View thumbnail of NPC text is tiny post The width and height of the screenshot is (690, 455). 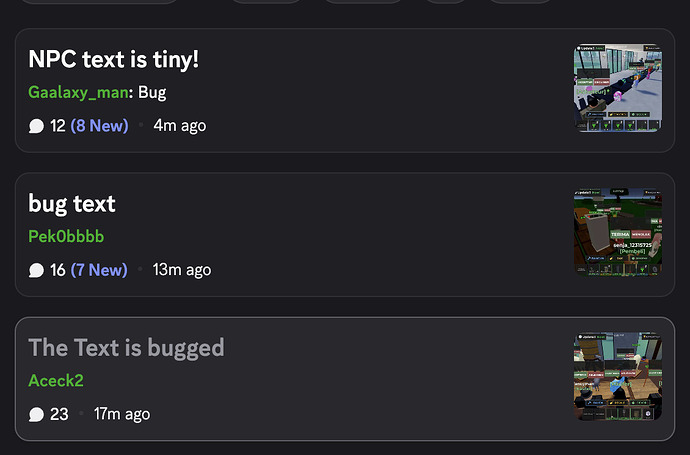coord(618,88)
